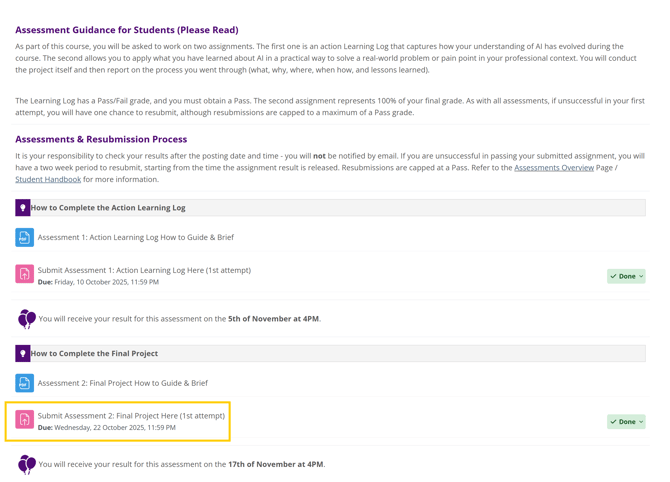Screen dimensions: 670x482
Task: Open Assessment 2: Final Project How to Guide
Action: (x=123, y=383)
